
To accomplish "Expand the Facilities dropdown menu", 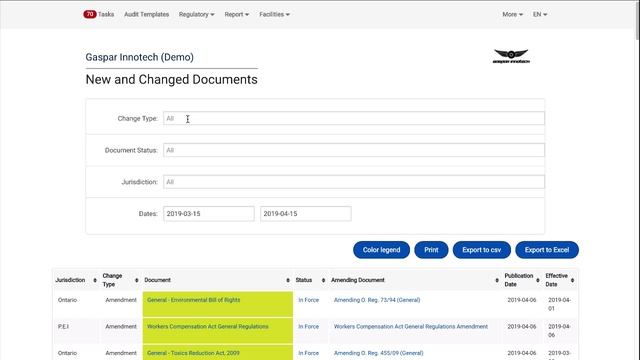I will (x=274, y=14).
